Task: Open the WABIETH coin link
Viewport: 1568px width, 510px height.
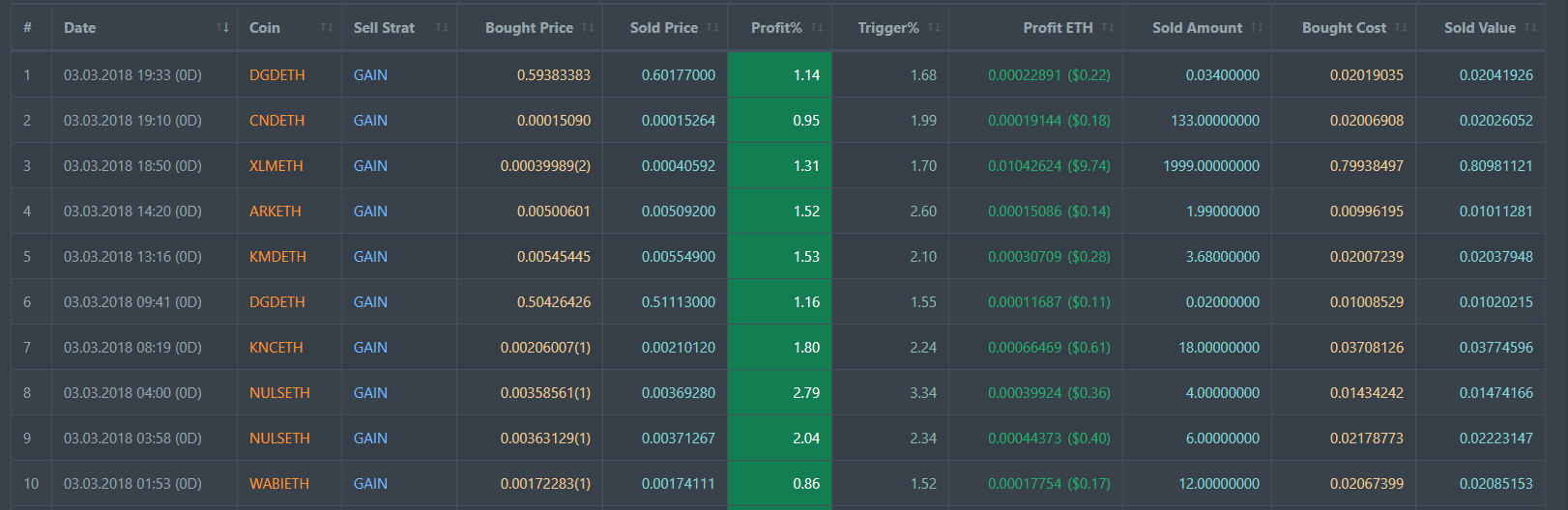Action: coord(278,484)
